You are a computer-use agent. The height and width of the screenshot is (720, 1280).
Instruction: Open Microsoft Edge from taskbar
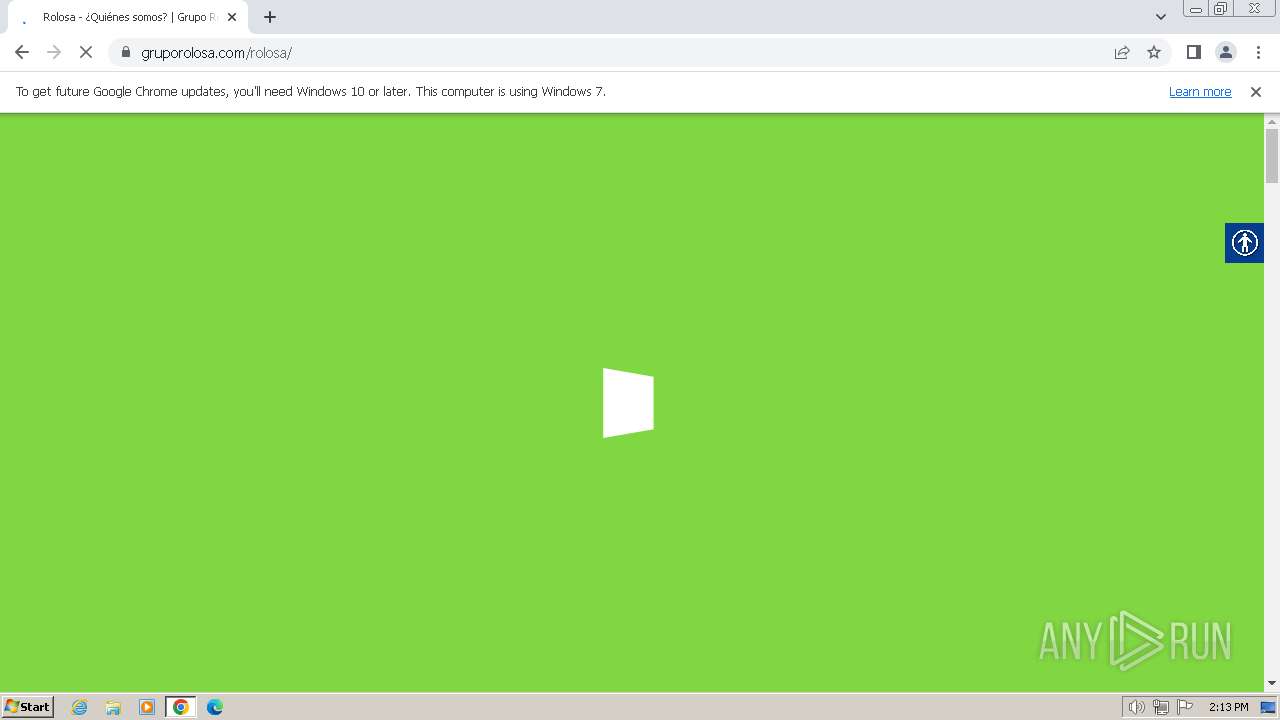(215, 707)
